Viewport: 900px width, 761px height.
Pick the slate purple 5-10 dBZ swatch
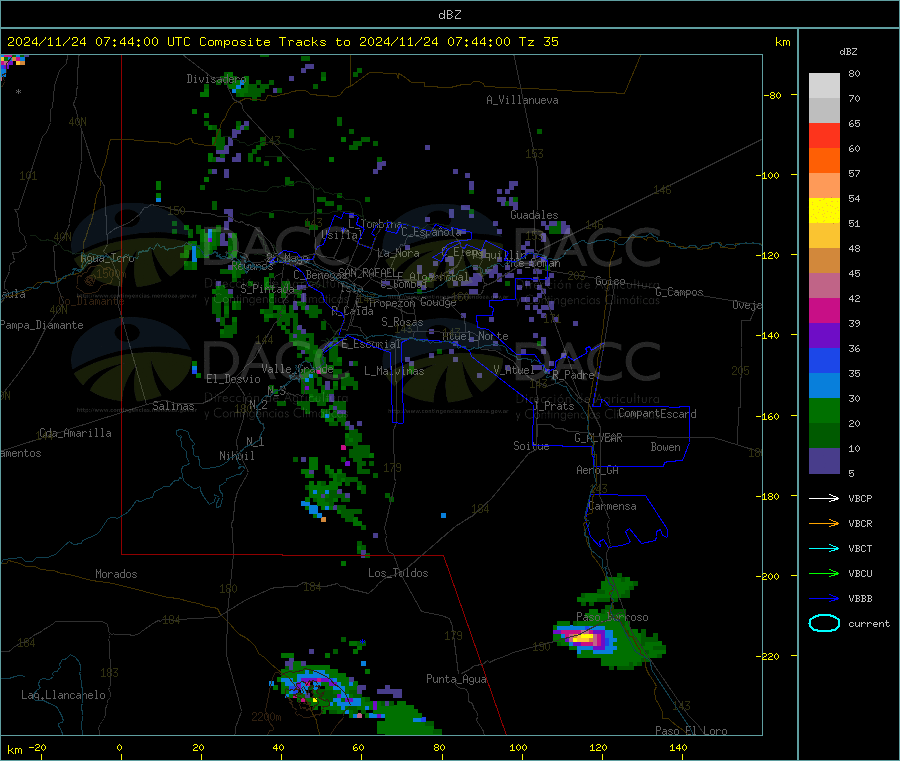click(x=824, y=461)
